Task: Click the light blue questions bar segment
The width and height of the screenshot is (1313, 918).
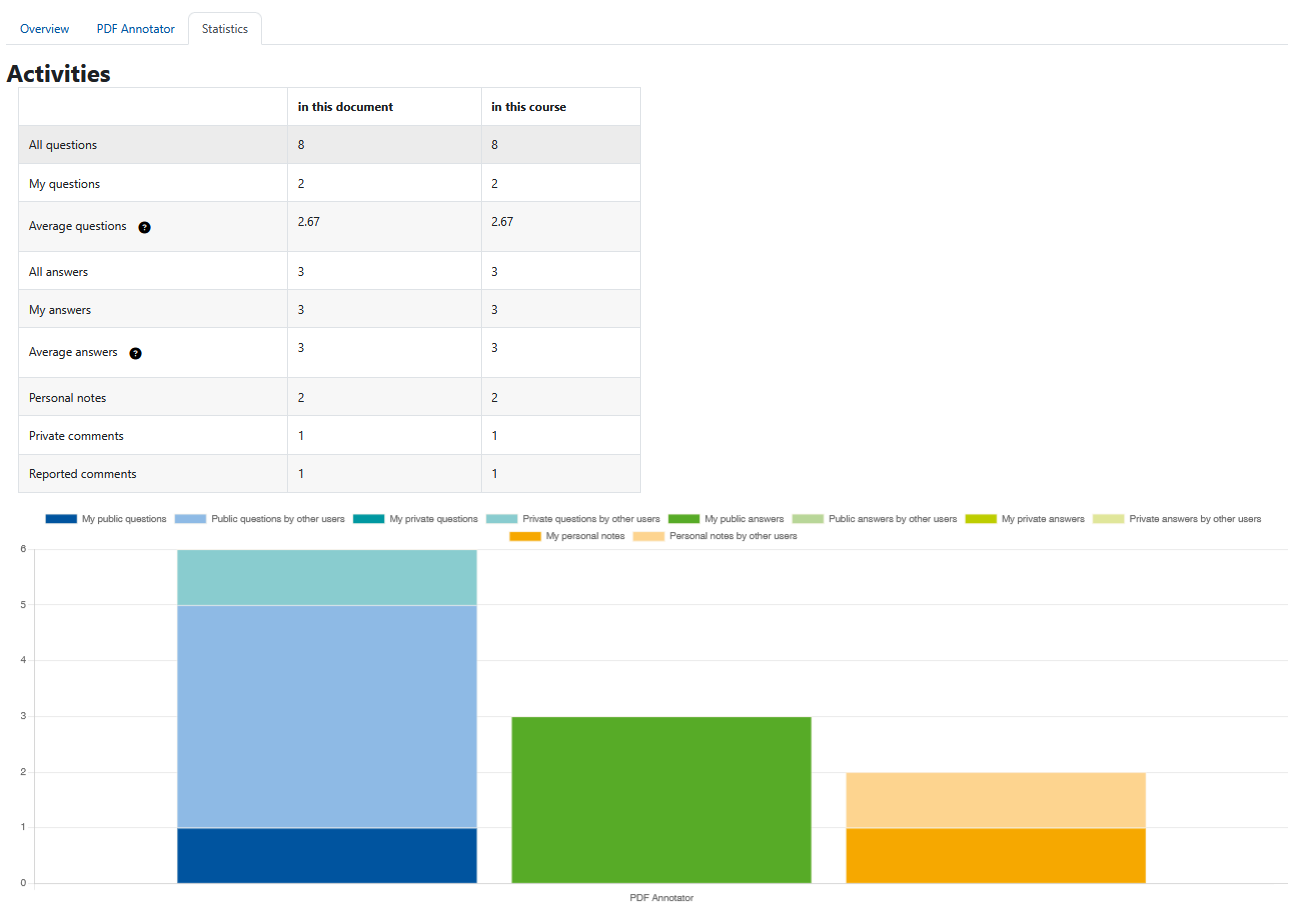Action: (x=327, y=715)
